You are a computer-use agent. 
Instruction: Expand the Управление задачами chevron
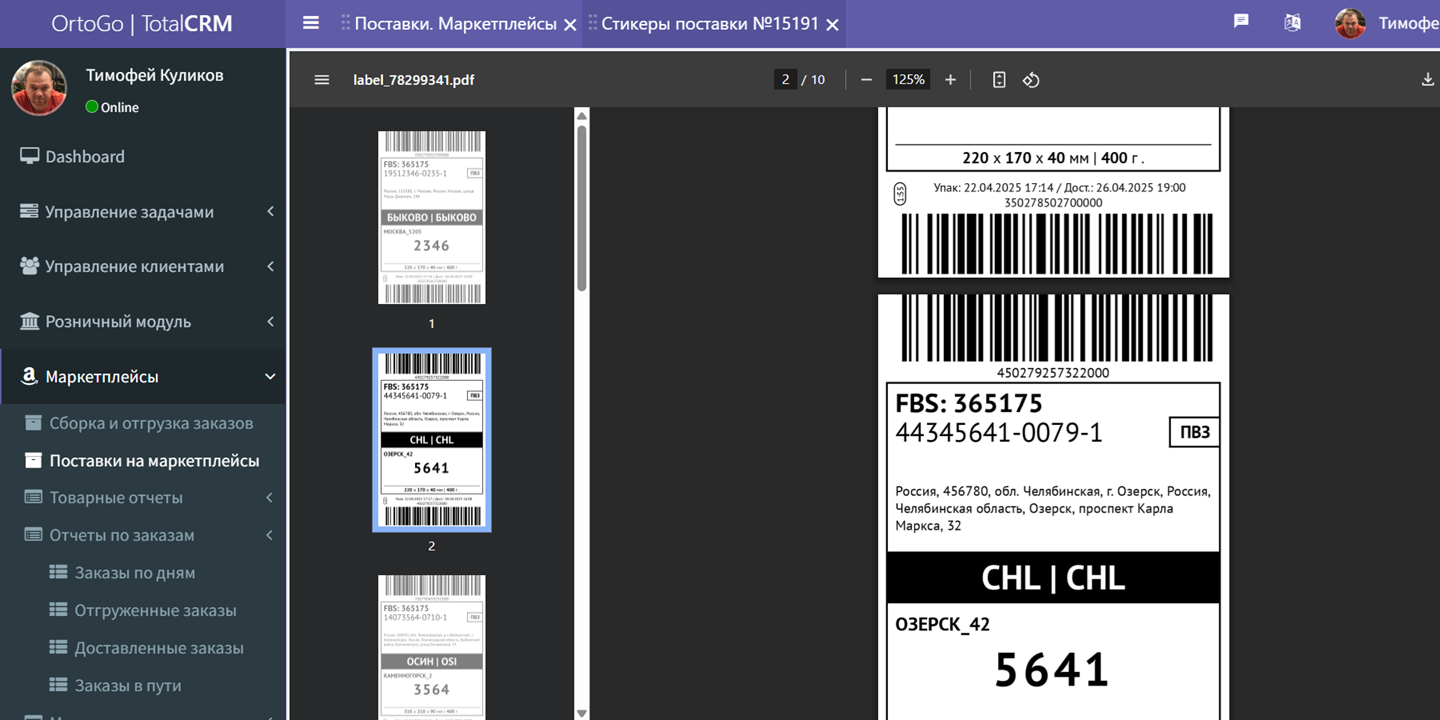[270, 211]
